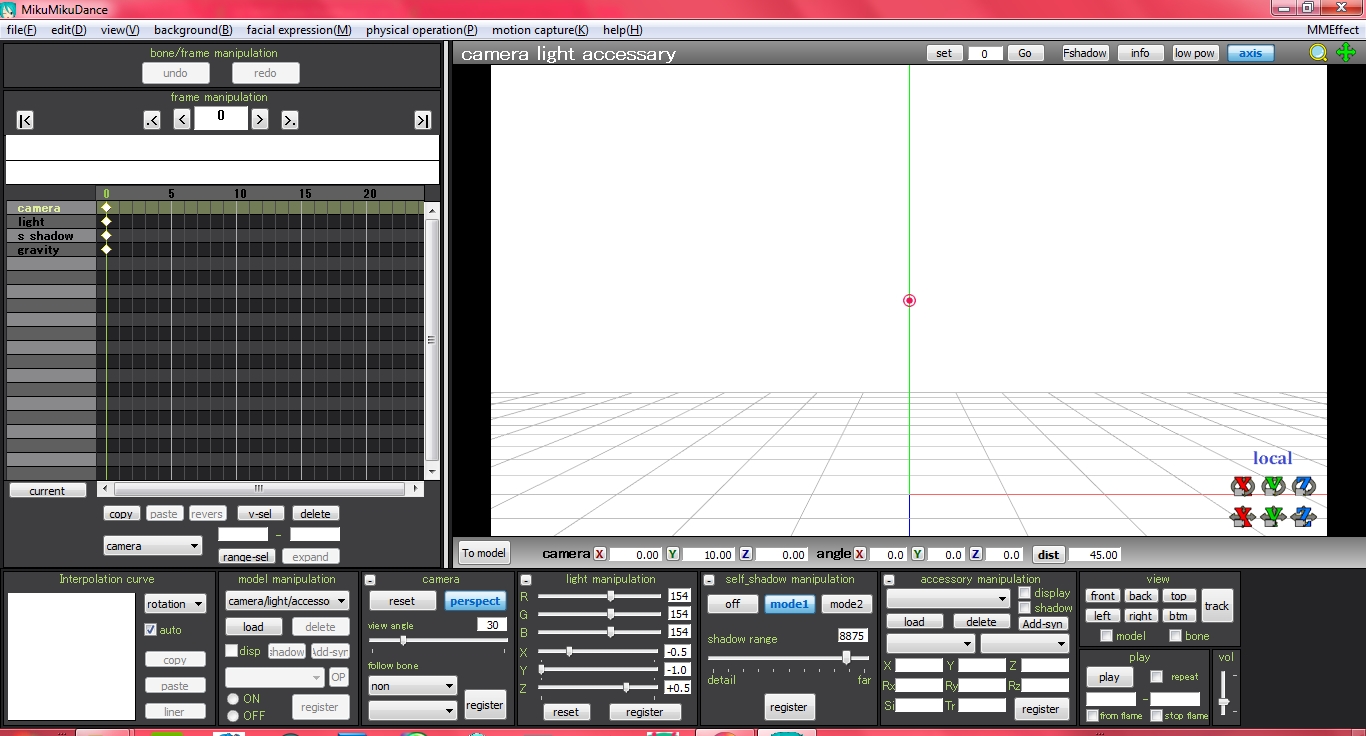1366x736 pixels.
Task: Click the play button
Action: pos(1109,677)
